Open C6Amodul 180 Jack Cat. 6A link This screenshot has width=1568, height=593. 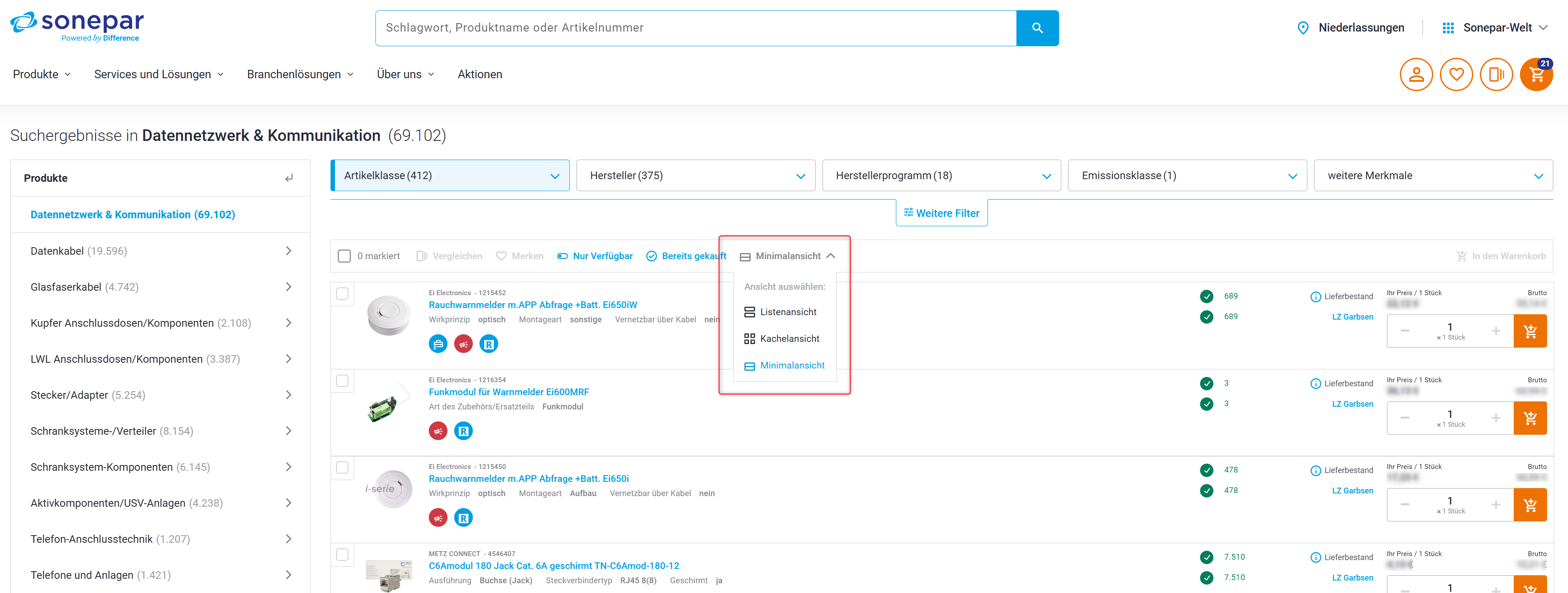tap(554, 566)
